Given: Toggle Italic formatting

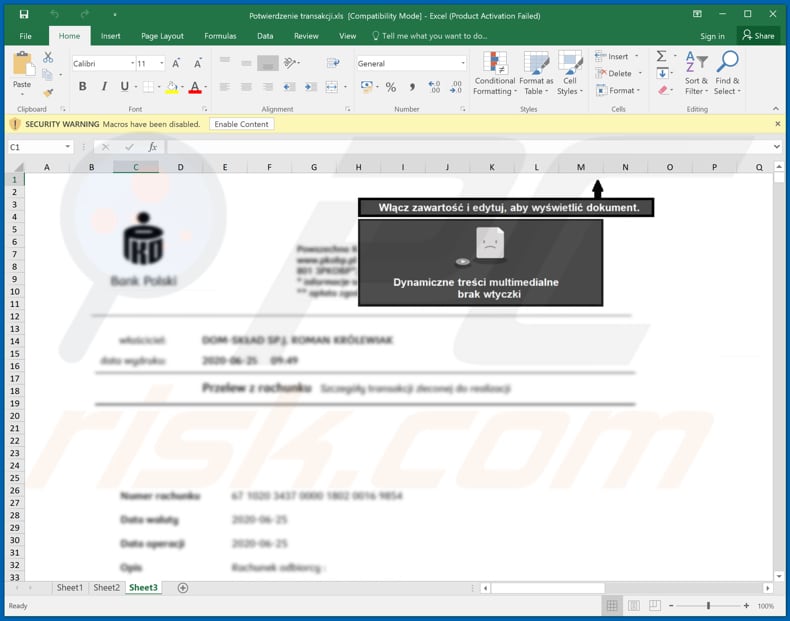Looking at the screenshot, I should 104,87.
